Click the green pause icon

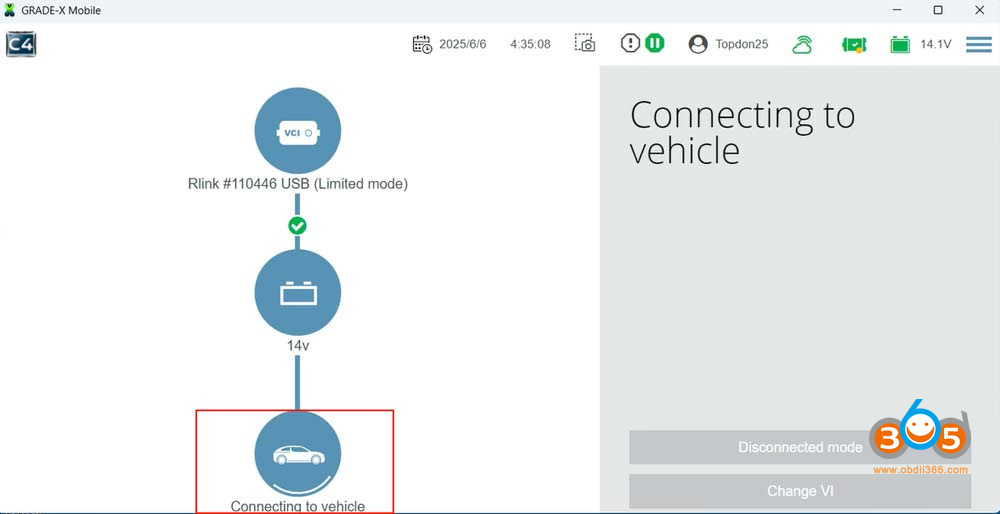(654, 43)
